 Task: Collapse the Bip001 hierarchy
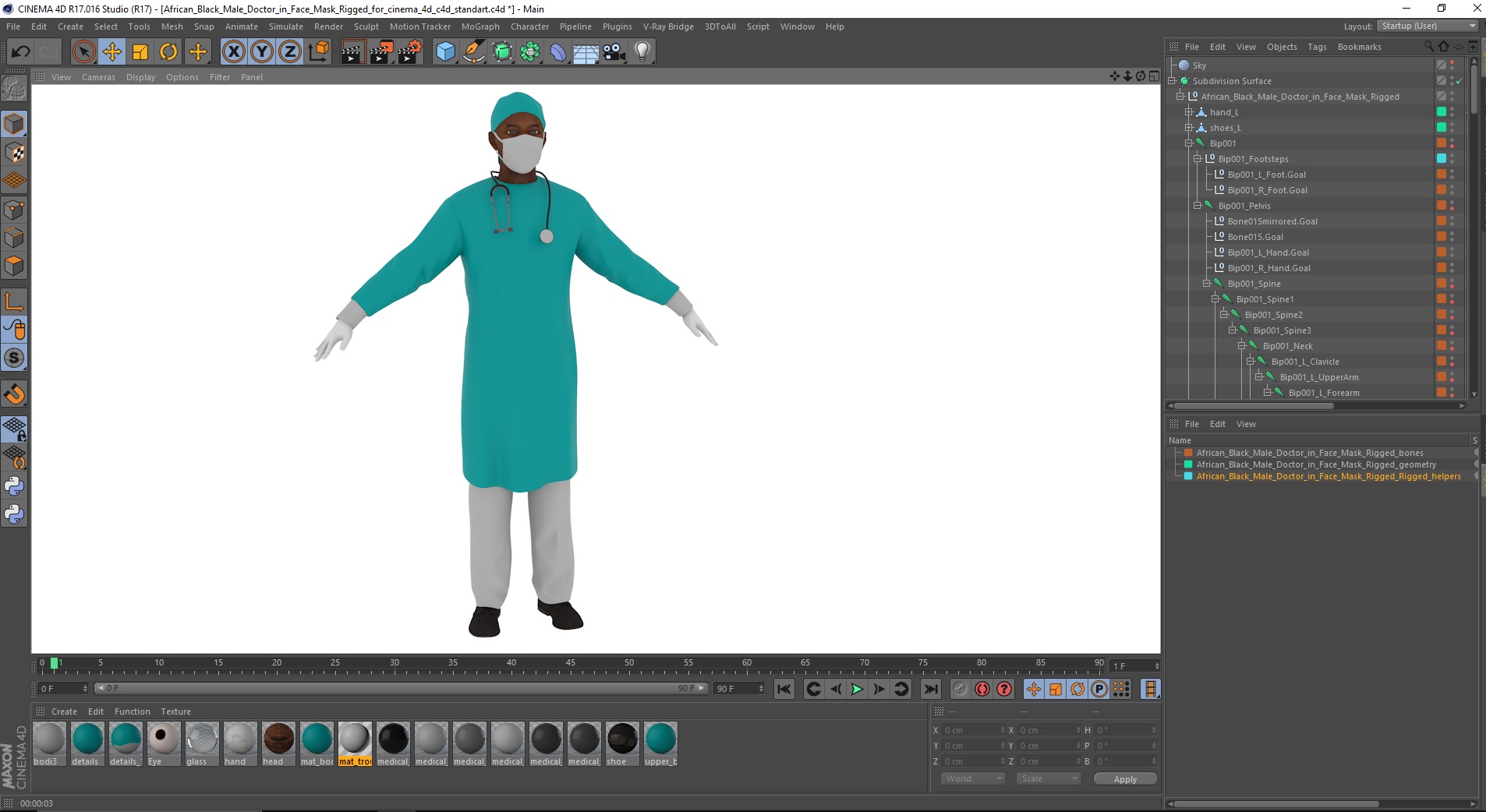tap(1189, 143)
